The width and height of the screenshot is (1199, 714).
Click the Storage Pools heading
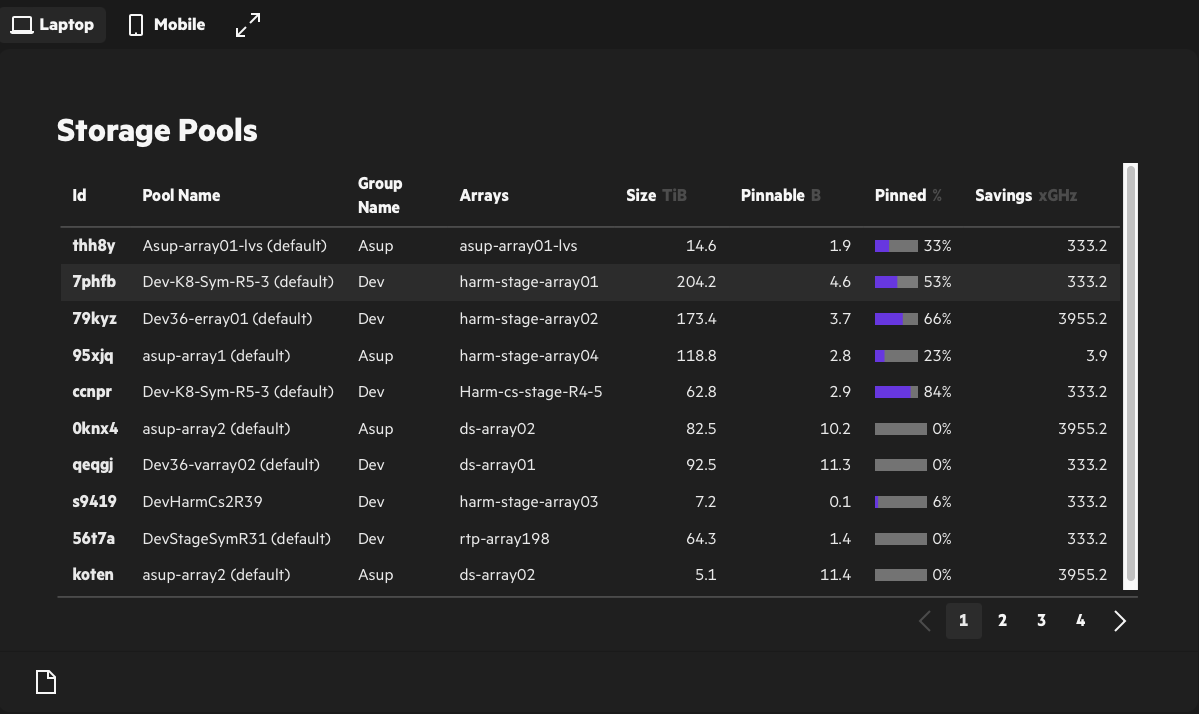[157, 131]
